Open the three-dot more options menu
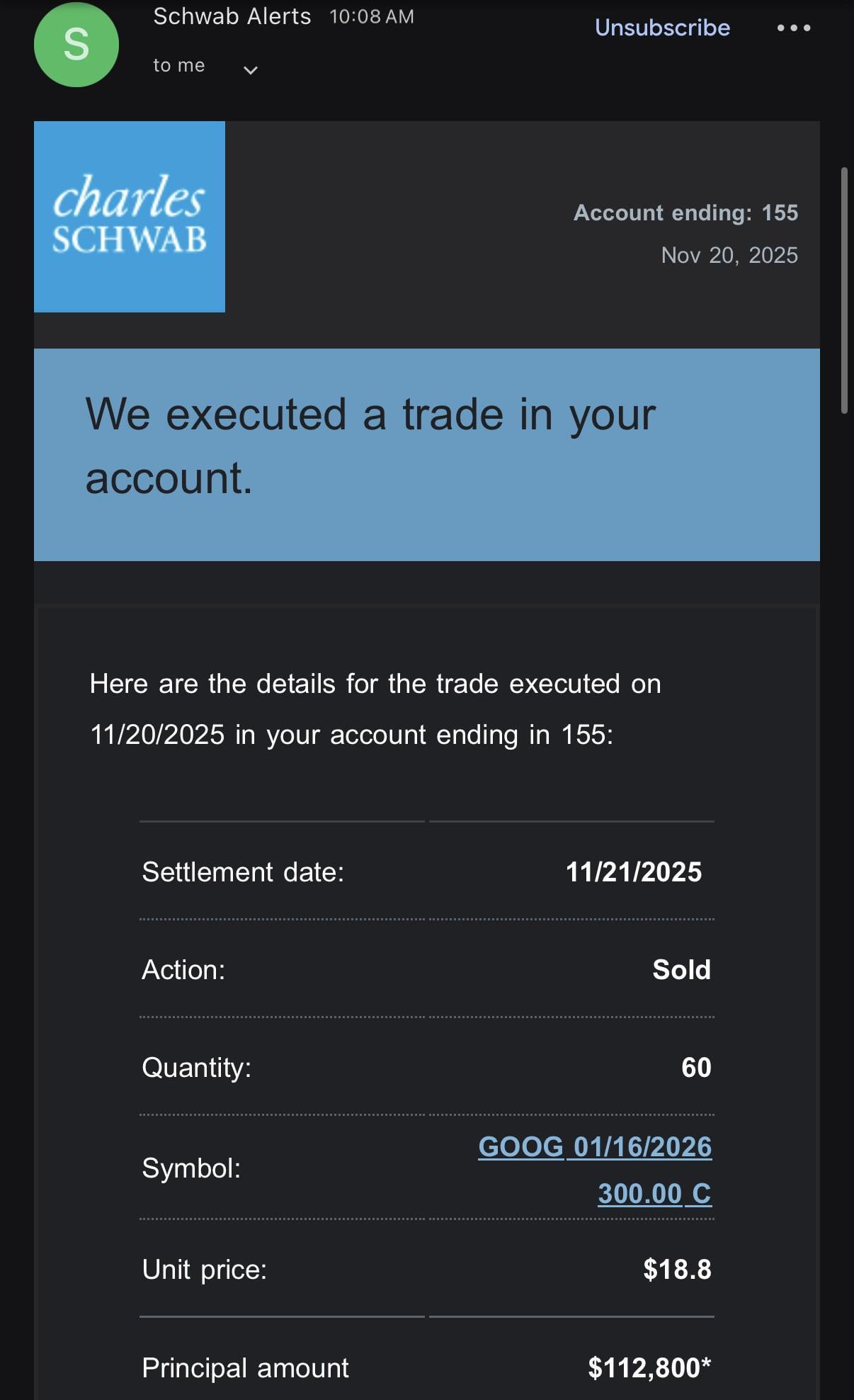 pos(793,28)
